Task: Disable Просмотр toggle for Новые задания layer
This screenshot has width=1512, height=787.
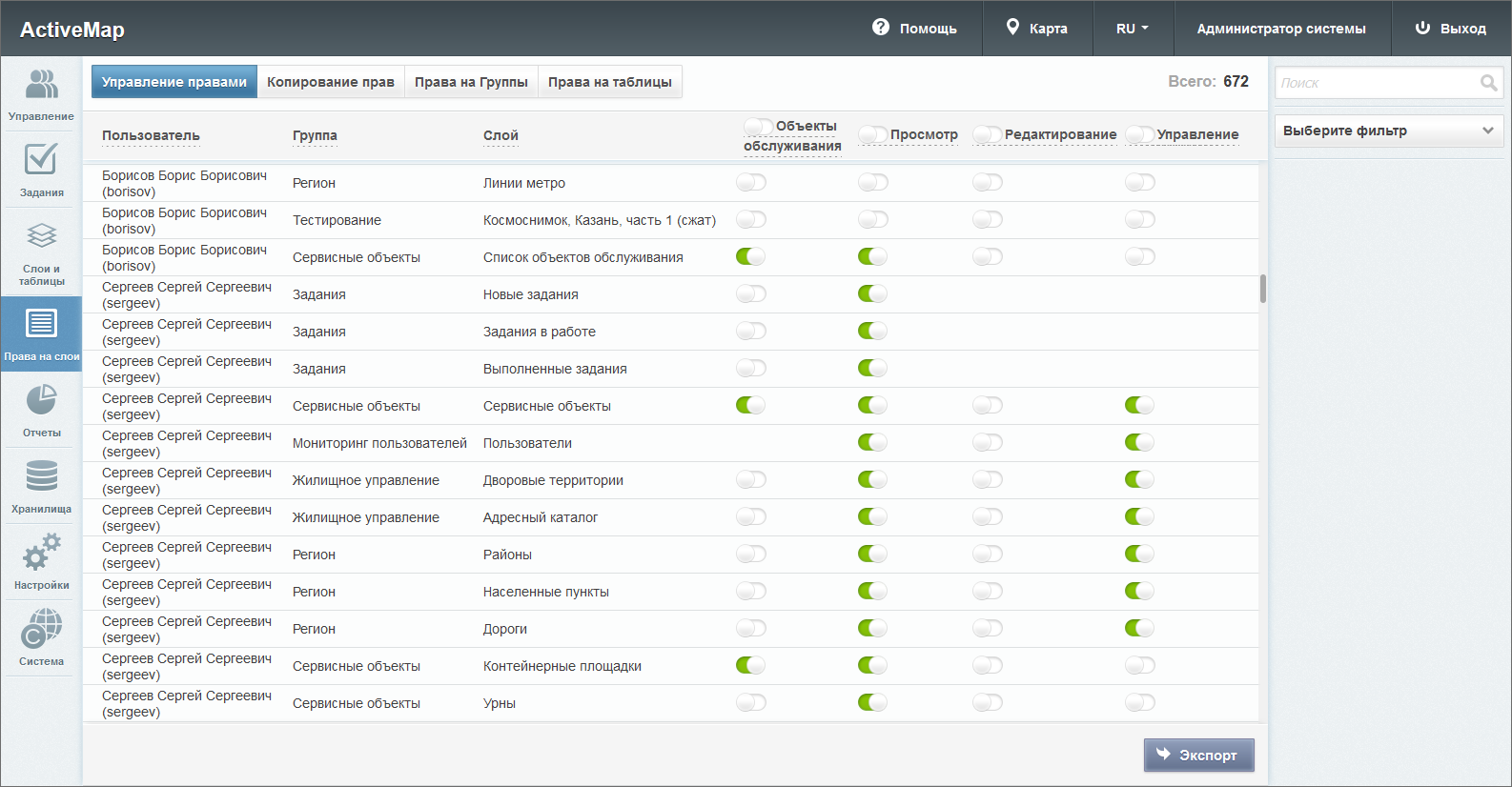Action: click(872, 293)
